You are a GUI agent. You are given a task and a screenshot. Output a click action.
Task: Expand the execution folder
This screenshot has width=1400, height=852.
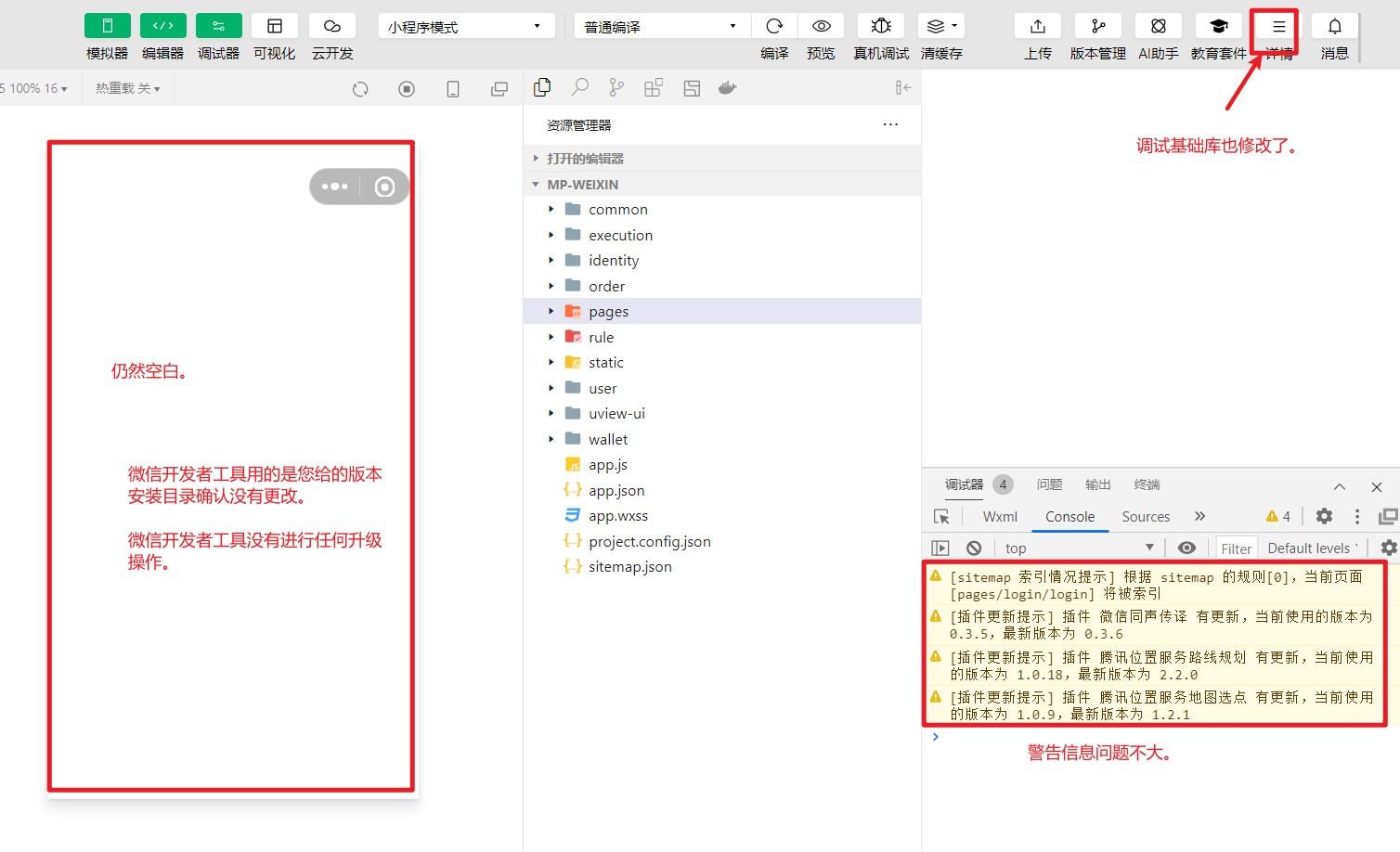(722, 235)
